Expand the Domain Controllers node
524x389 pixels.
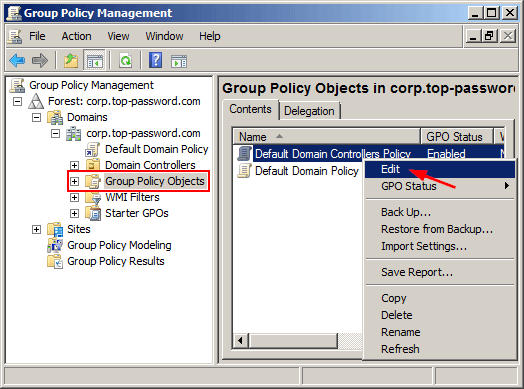pyautogui.click(x=74, y=165)
